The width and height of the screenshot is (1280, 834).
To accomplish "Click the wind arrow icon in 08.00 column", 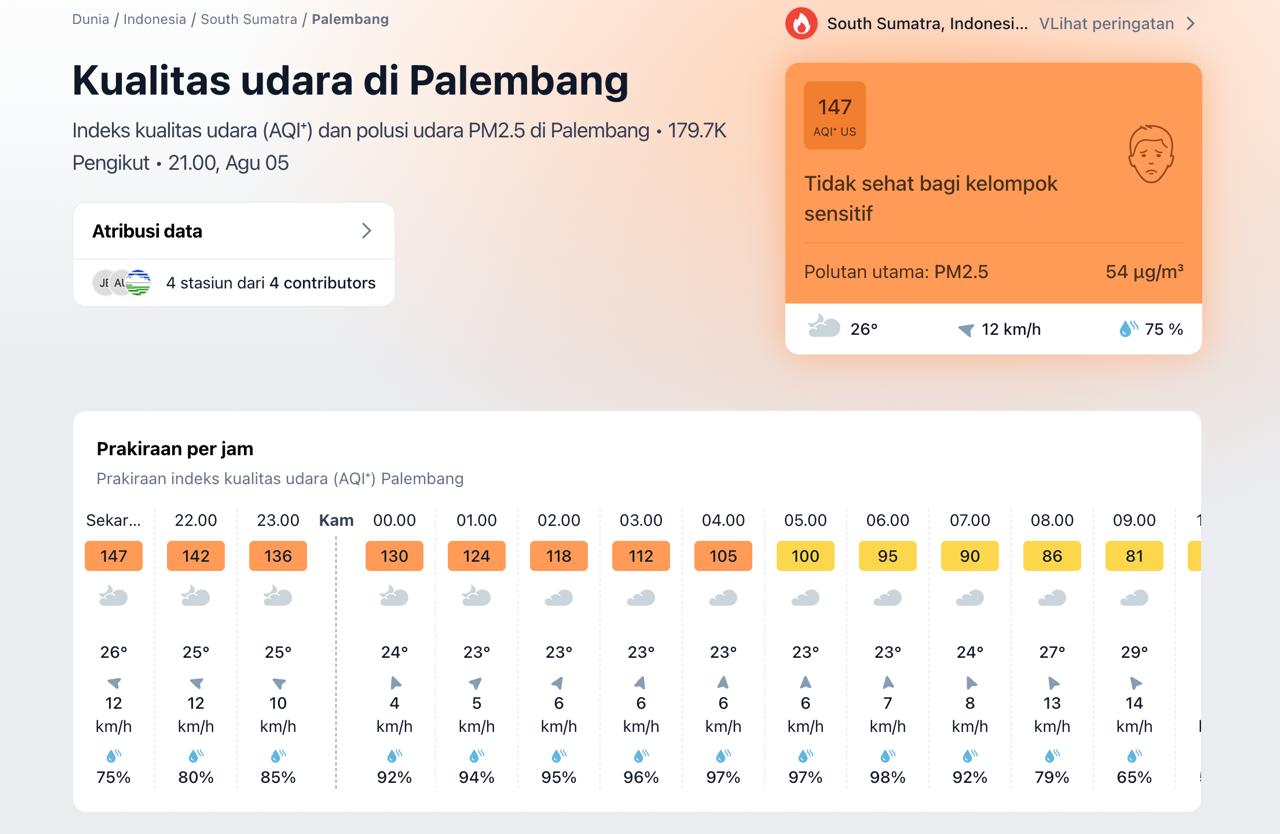I will coord(1052,683).
